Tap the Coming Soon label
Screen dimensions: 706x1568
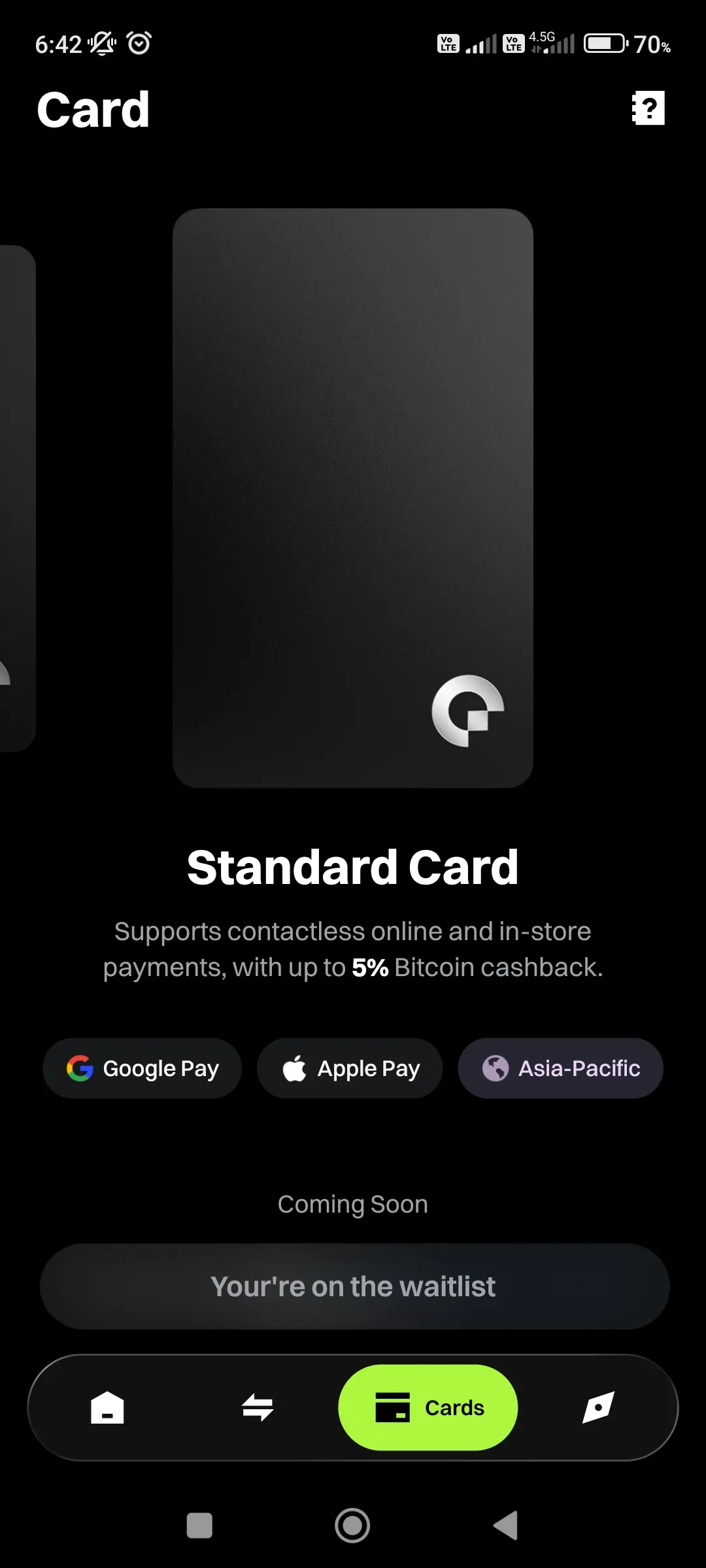[353, 1204]
